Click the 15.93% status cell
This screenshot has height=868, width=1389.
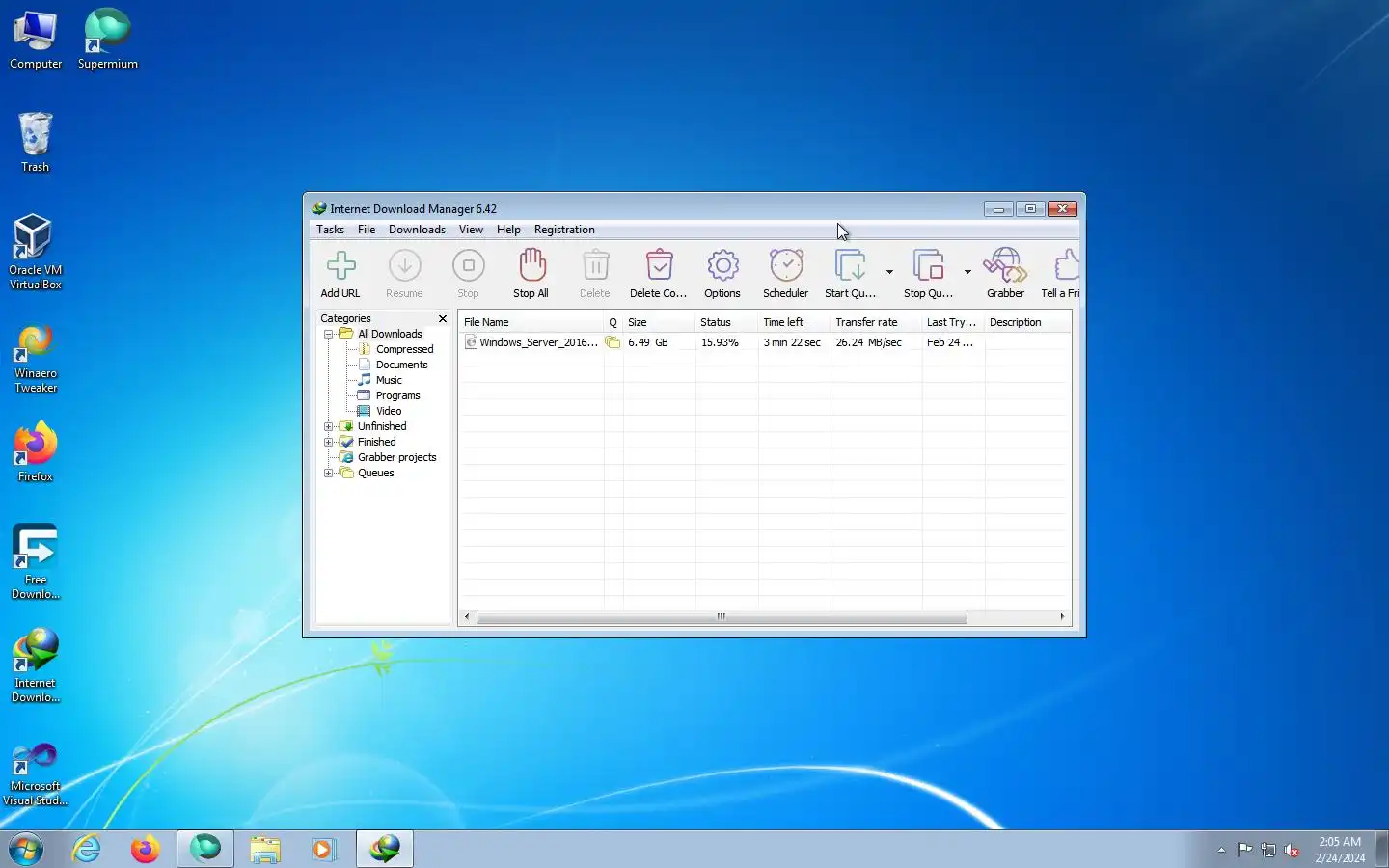pyautogui.click(x=720, y=342)
